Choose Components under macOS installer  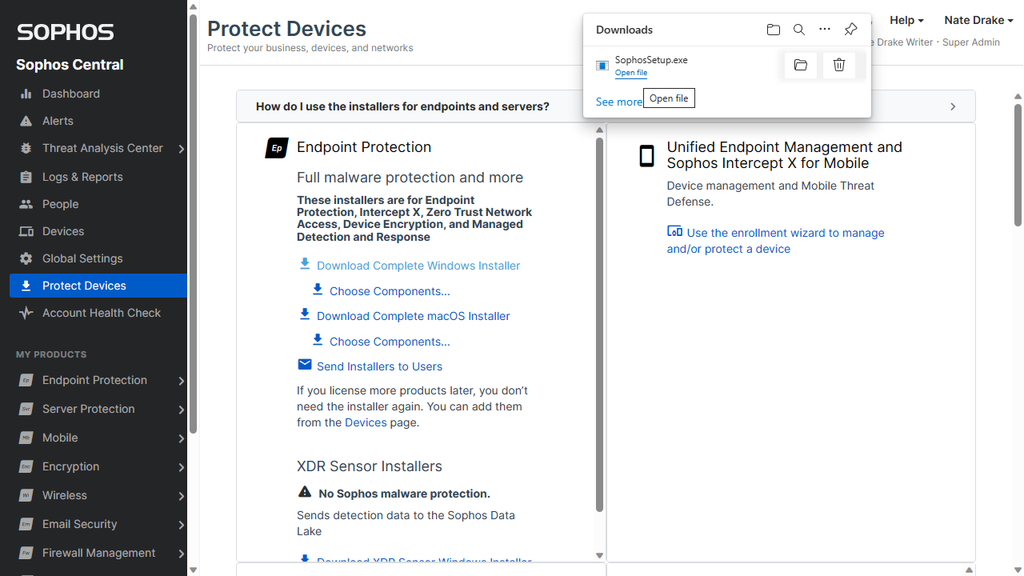click(389, 342)
